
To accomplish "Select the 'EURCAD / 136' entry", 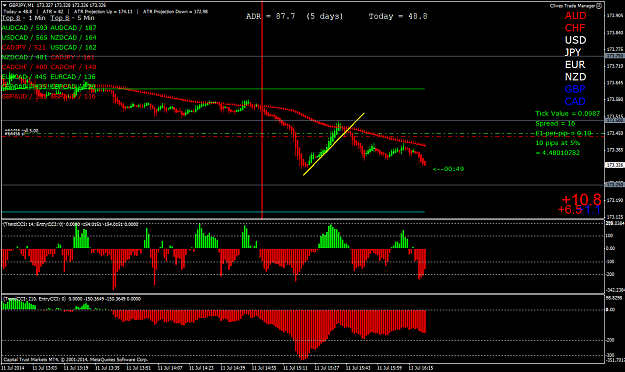I will coord(73,77).
